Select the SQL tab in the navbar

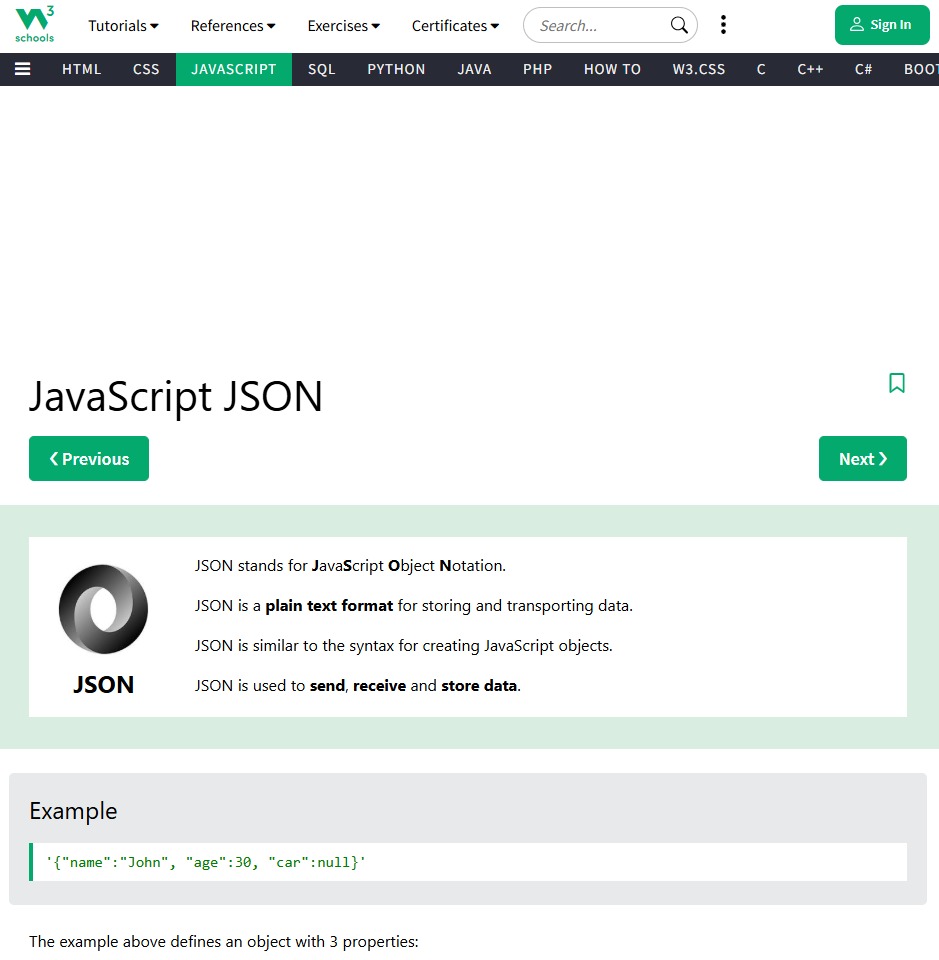[320, 69]
